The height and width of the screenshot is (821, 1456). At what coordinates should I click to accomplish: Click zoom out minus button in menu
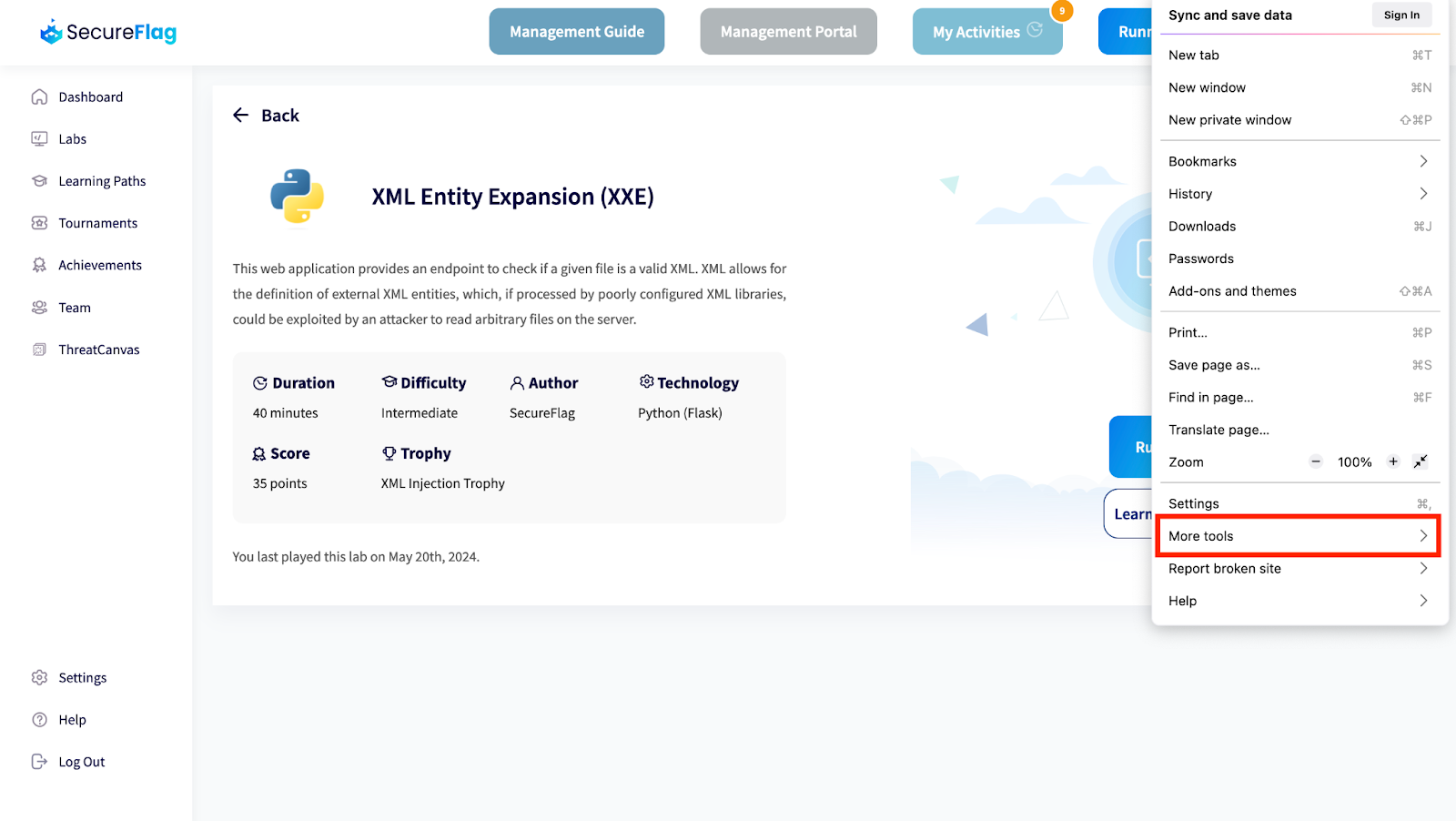(1316, 461)
